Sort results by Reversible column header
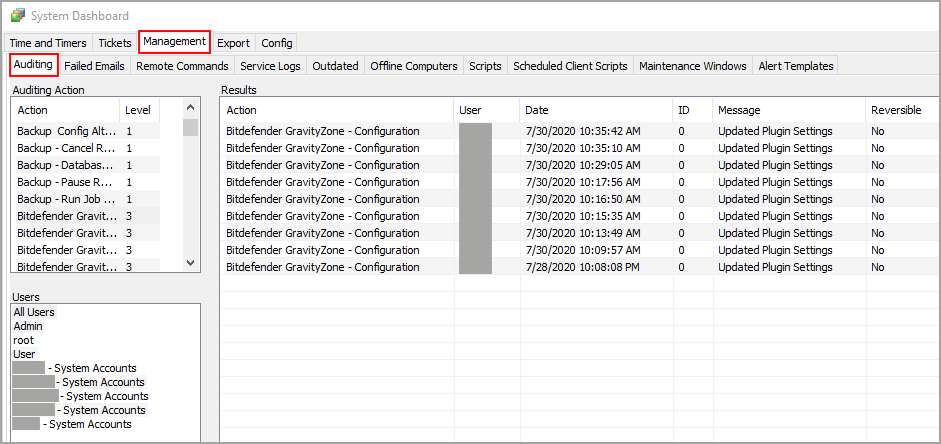 895,110
